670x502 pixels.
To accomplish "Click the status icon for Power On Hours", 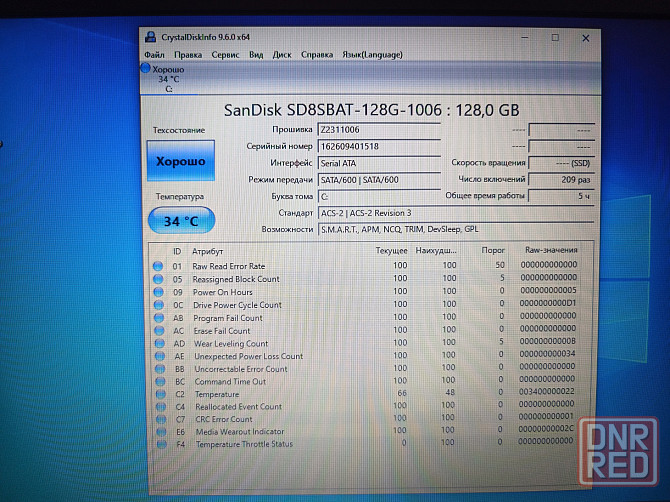I will click(159, 292).
